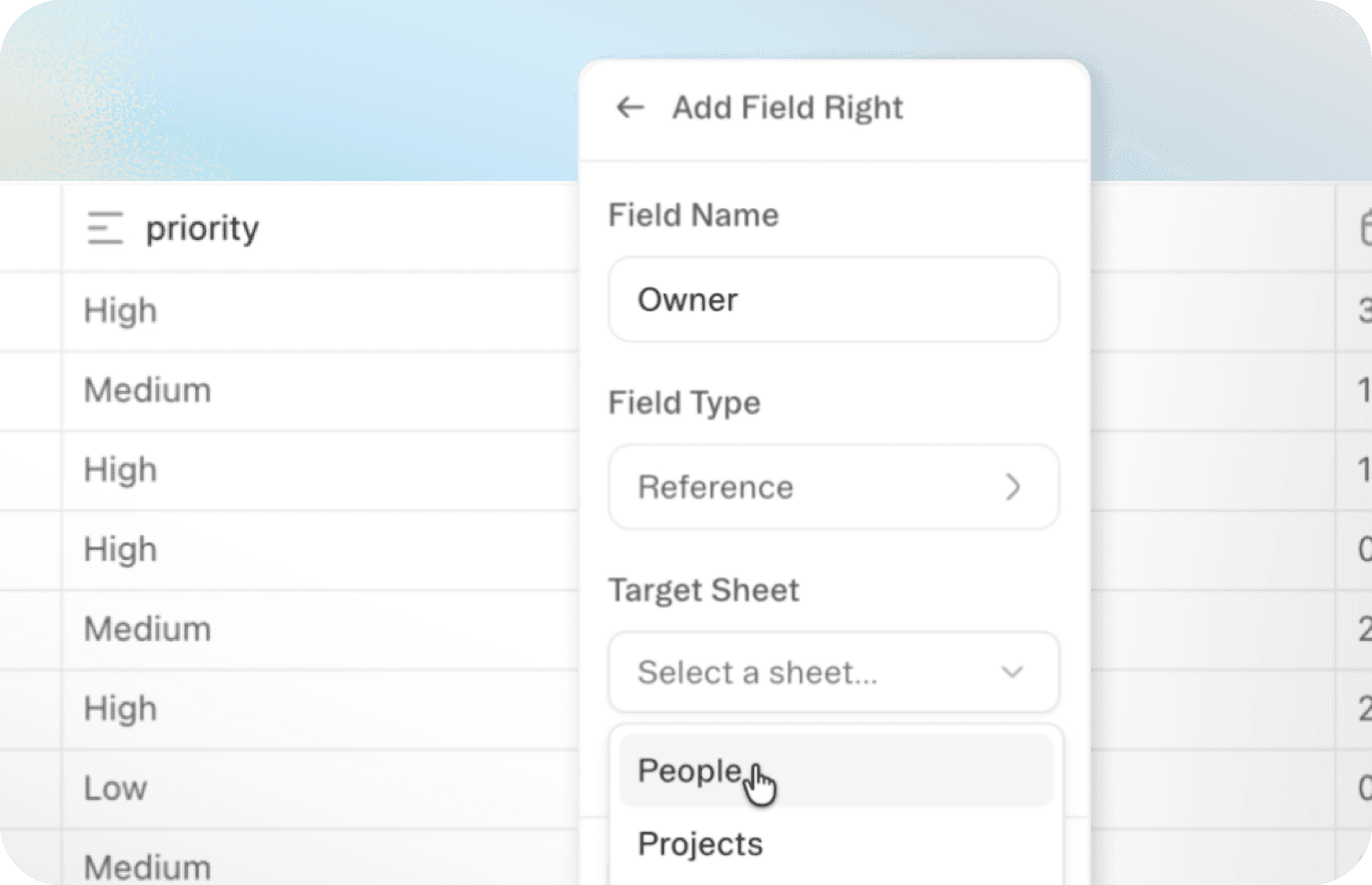The width and height of the screenshot is (1372, 885).
Task: Click the priority column header
Action: pyautogui.click(x=202, y=228)
